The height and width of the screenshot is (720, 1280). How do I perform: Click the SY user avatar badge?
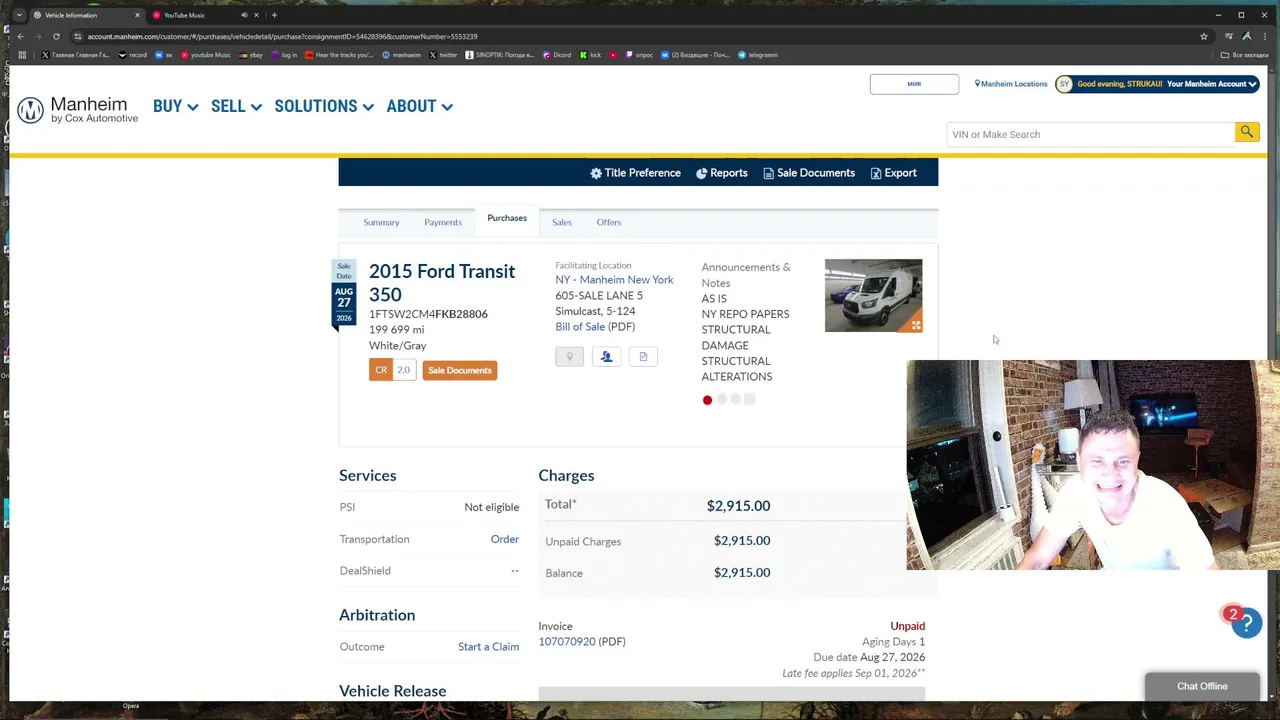1064,84
